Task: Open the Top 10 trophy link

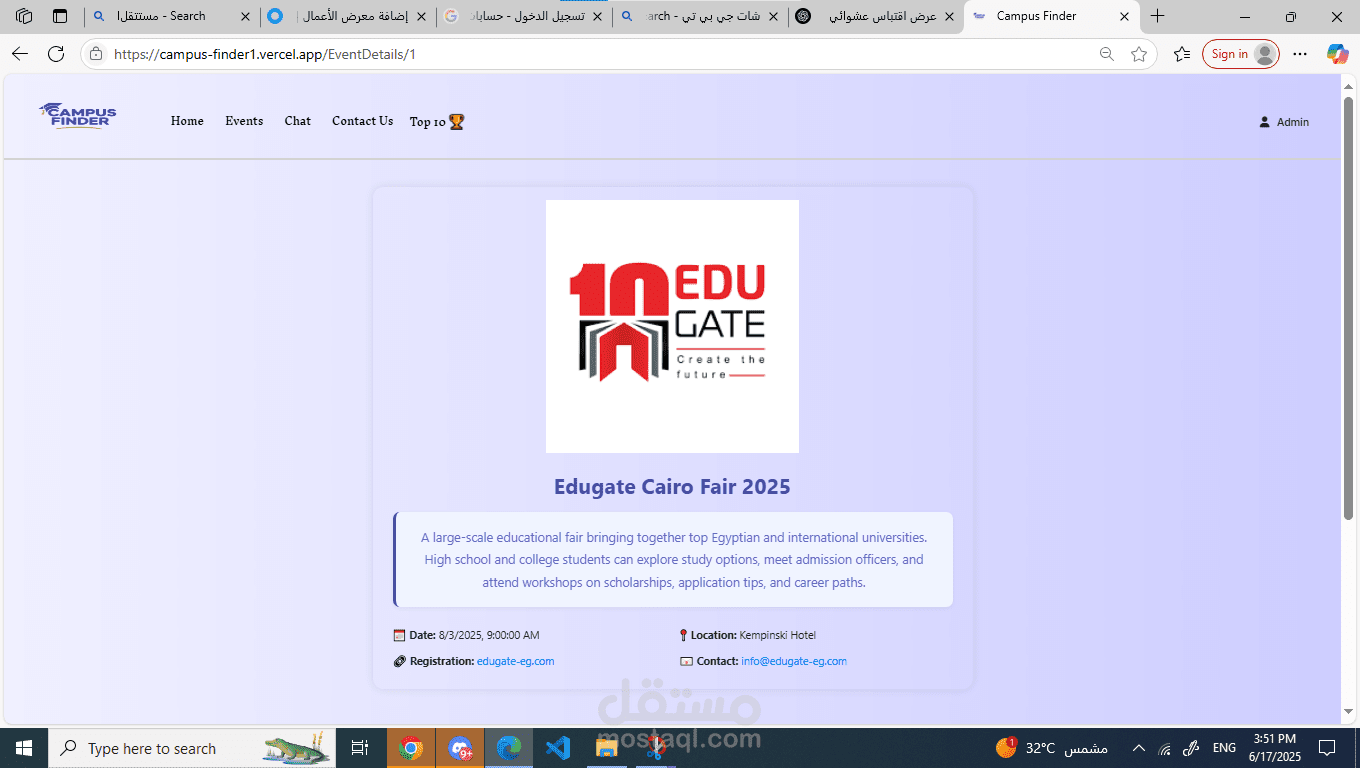Action: (437, 122)
